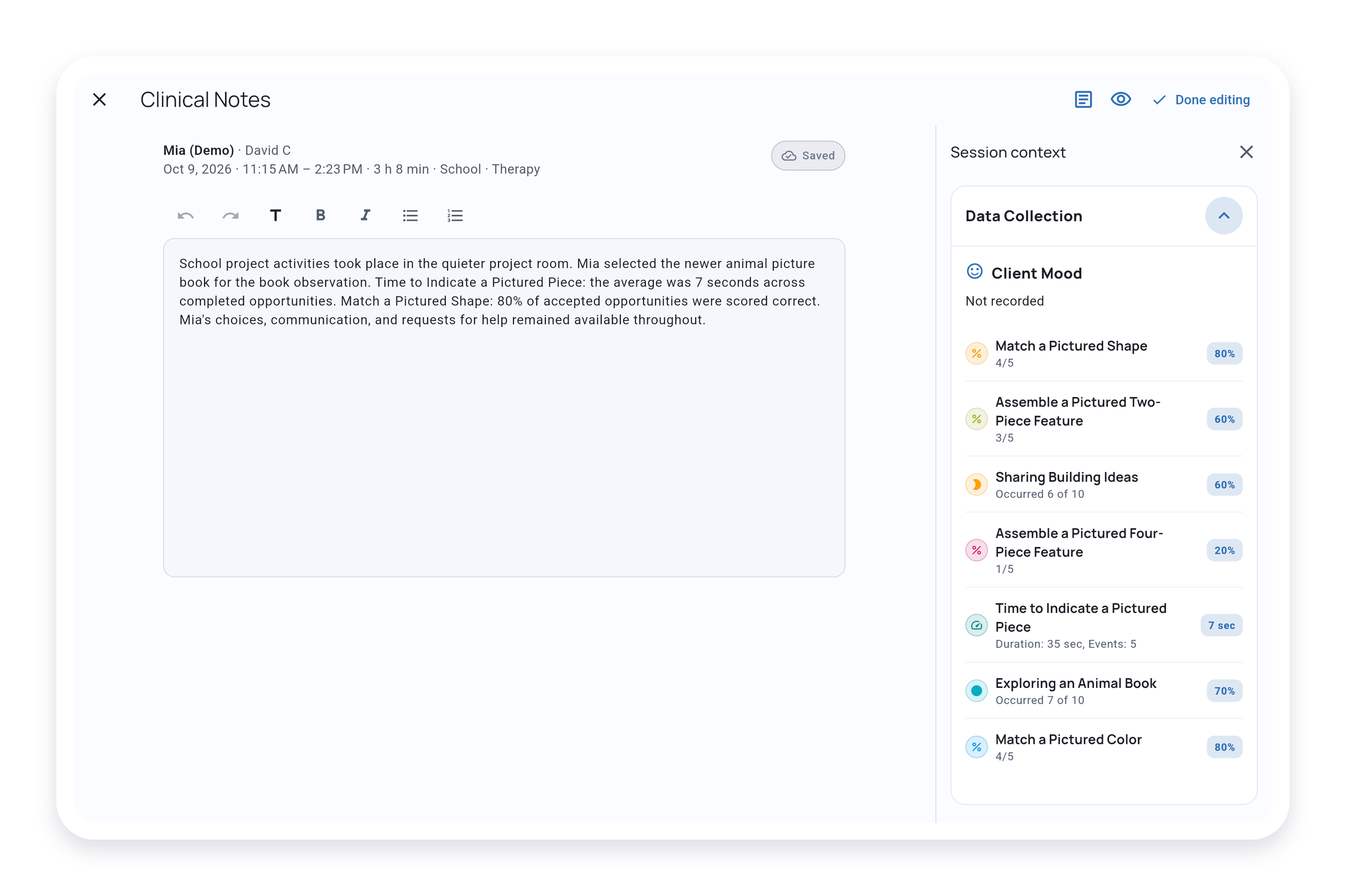Toggle italic formatting
Screen dimensions: 1346x896
(x=365, y=216)
